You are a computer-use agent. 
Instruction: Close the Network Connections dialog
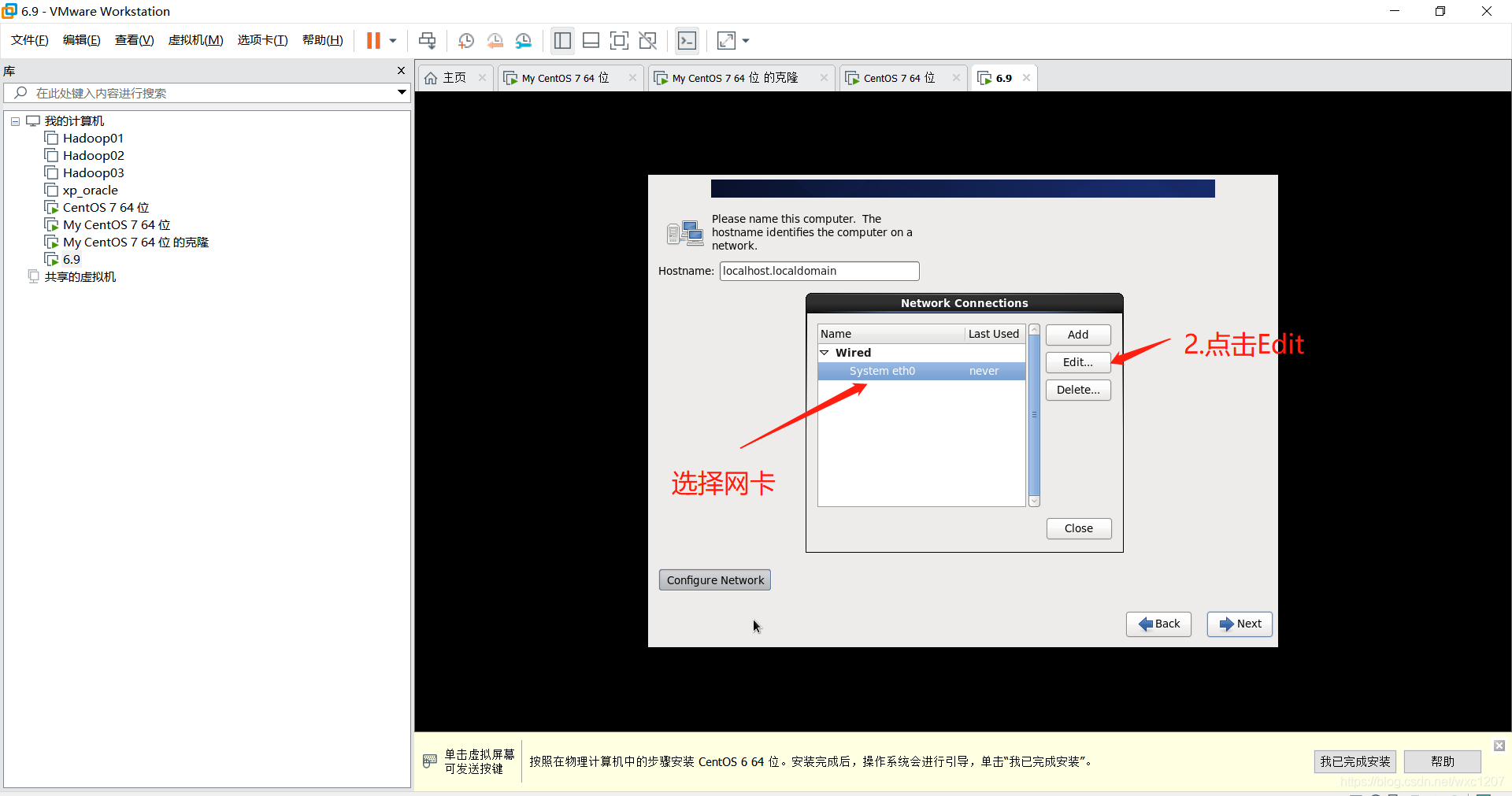point(1079,528)
